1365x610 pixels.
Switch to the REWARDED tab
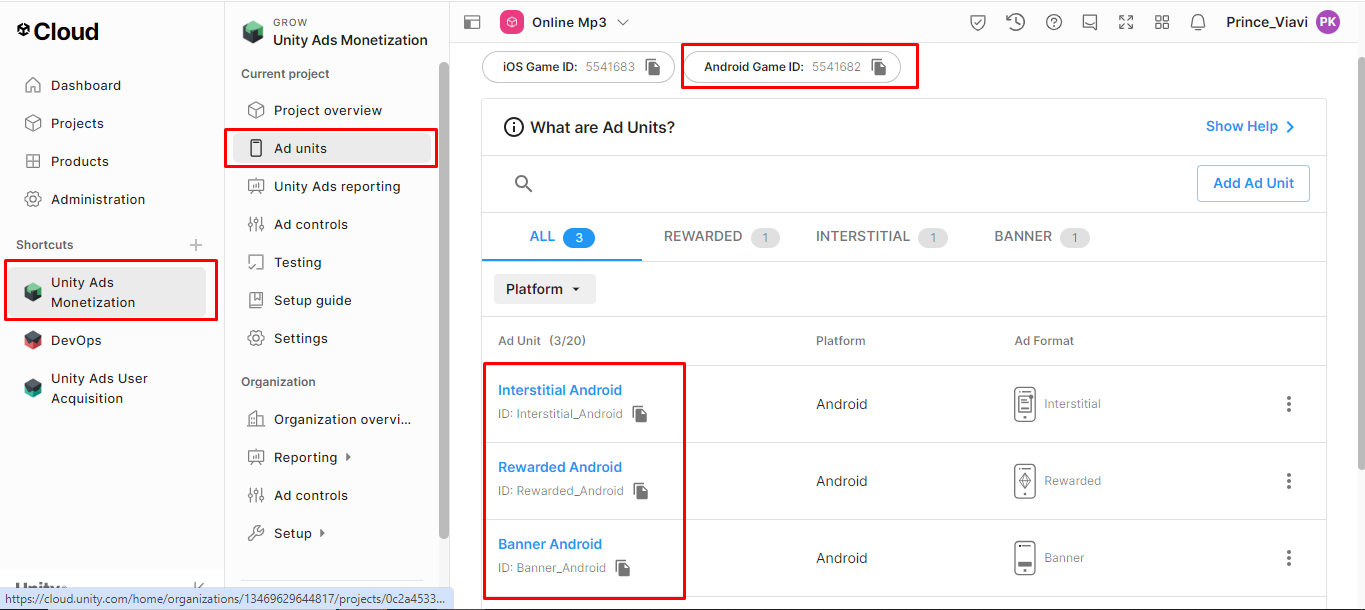point(703,237)
